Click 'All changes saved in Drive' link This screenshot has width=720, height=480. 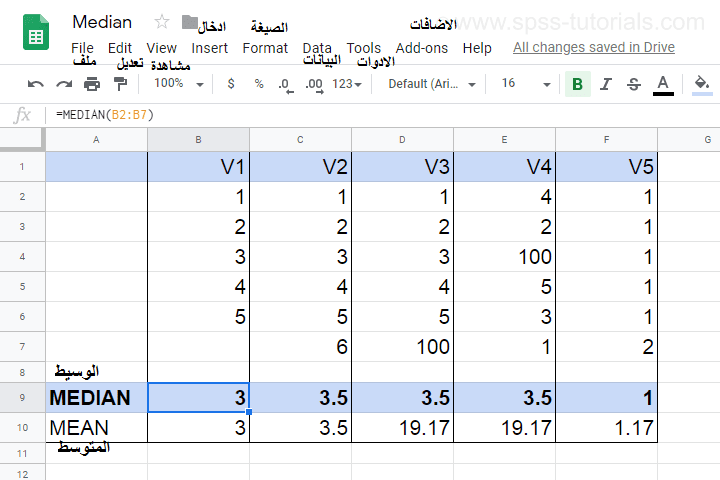(x=593, y=48)
